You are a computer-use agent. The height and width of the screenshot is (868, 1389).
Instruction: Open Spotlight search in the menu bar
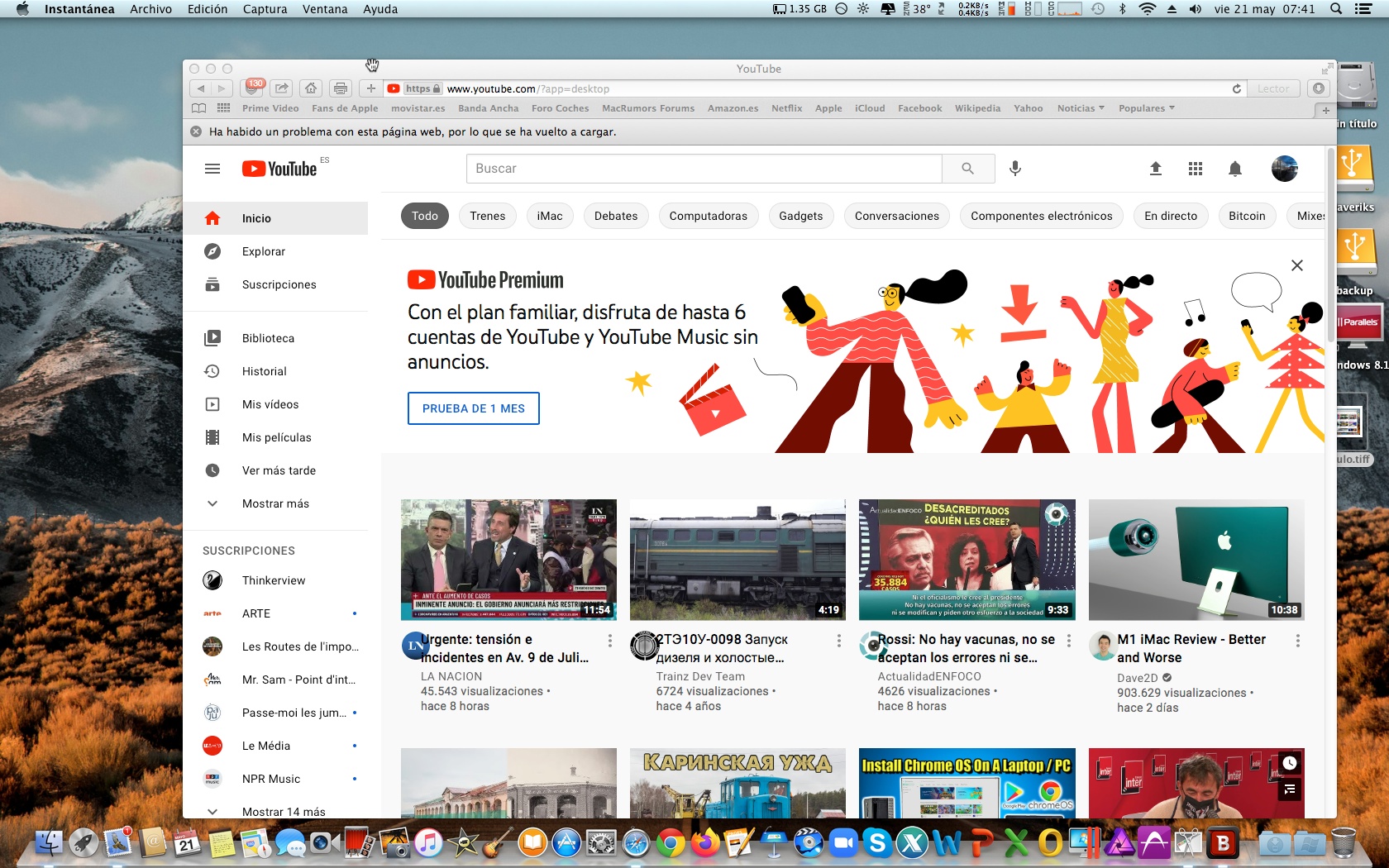coord(1336,9)
